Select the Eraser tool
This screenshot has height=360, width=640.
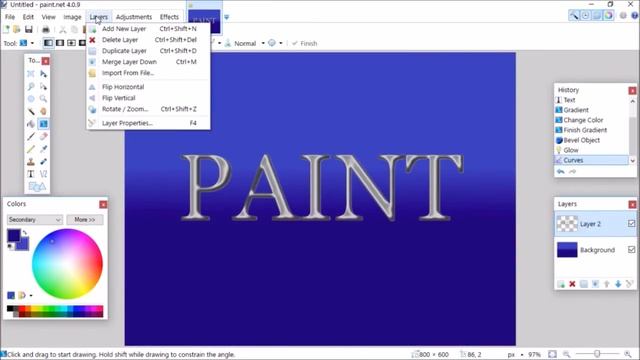[43, 136]
